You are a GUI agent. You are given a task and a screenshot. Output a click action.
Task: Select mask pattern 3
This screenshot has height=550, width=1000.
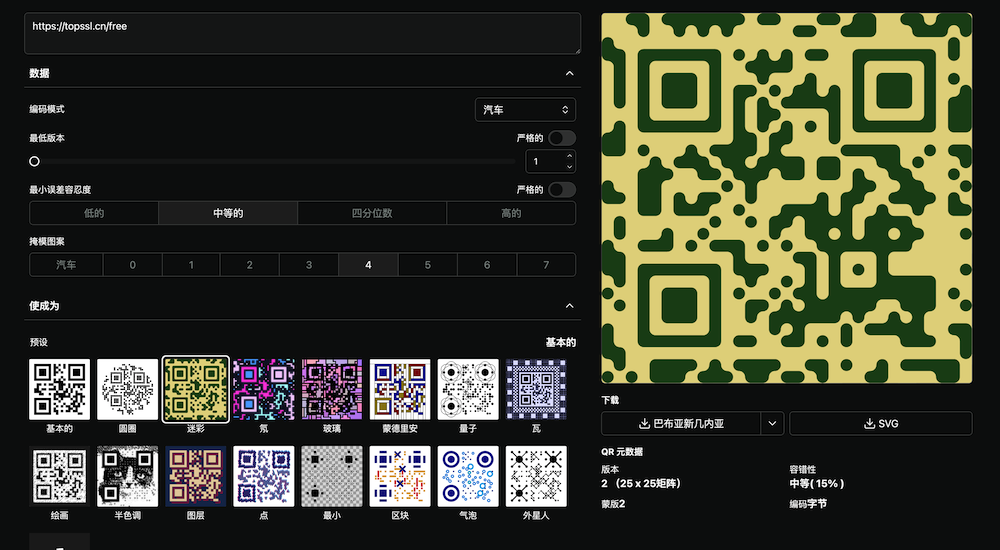pyautogui.click(x=309, y=265)
